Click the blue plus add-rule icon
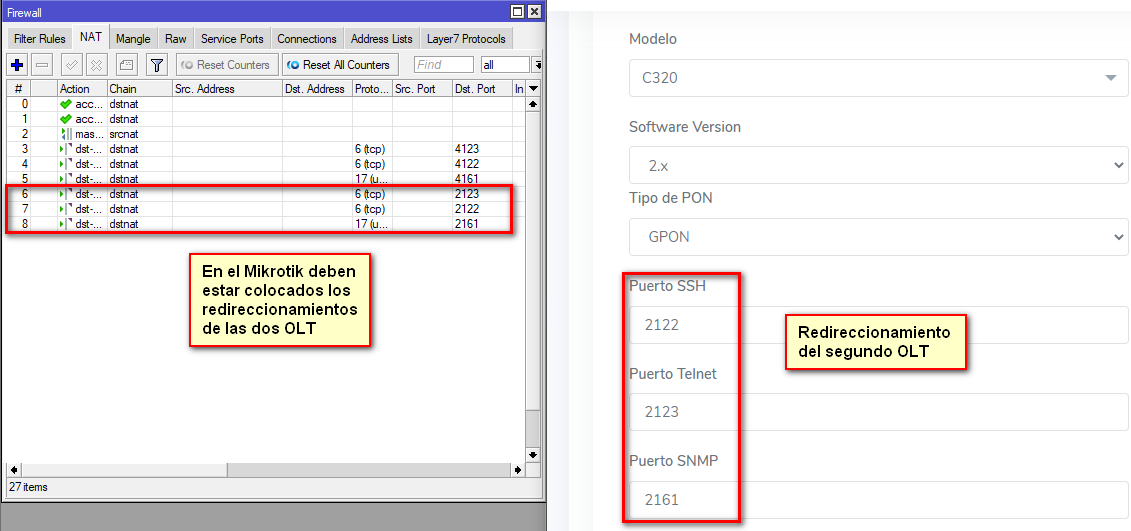The height and width of the screenshot is (531, 1131). tap(17, 65)
